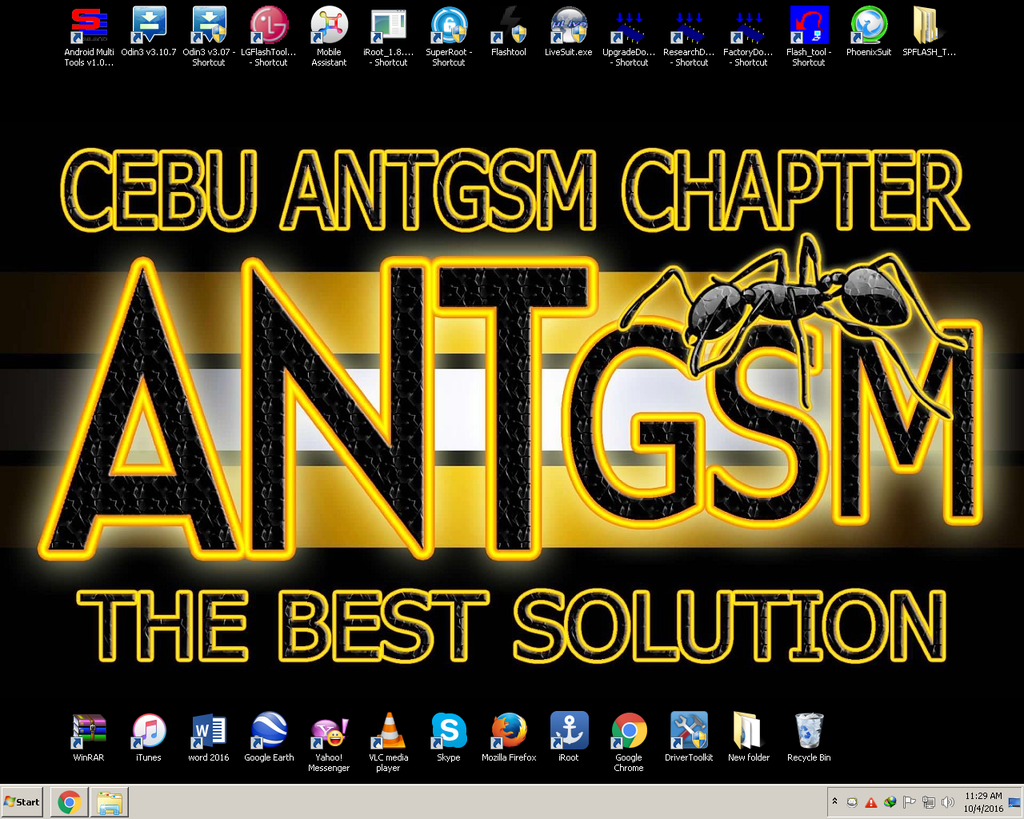
Task: Click the Recycle Bin icon
Action: (808, 732)
